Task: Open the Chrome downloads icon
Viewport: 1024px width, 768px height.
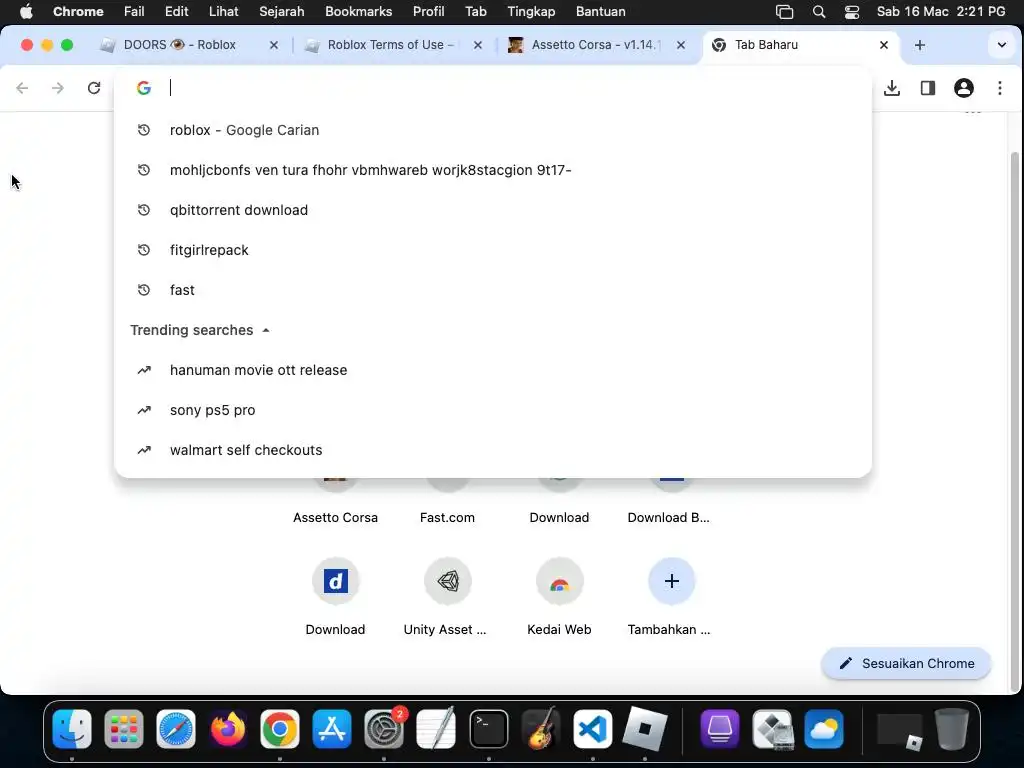Action: [892, 88]
